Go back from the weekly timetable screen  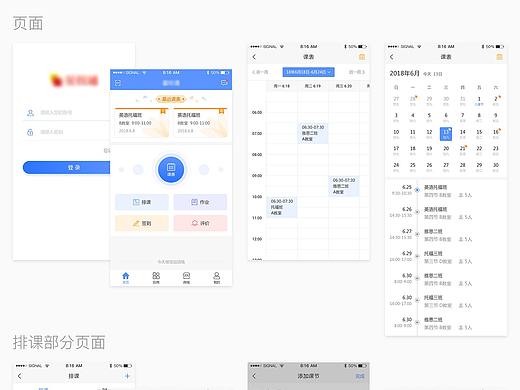tap(254, 57)
